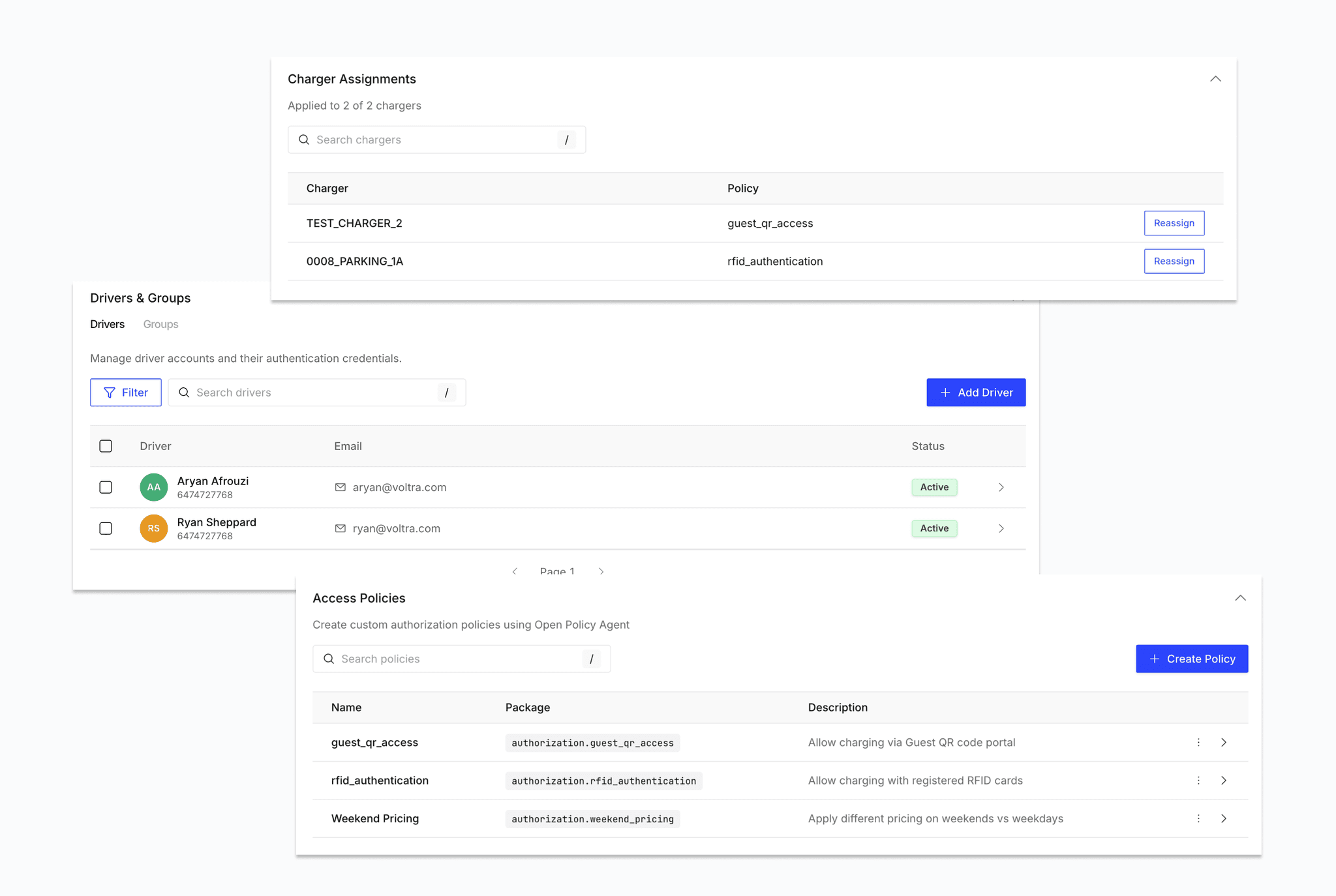This screenshot has height=896, width=1336.
Task: Check the Ryan Sheppard row checkbox
Action: click(x=106, y=528)
